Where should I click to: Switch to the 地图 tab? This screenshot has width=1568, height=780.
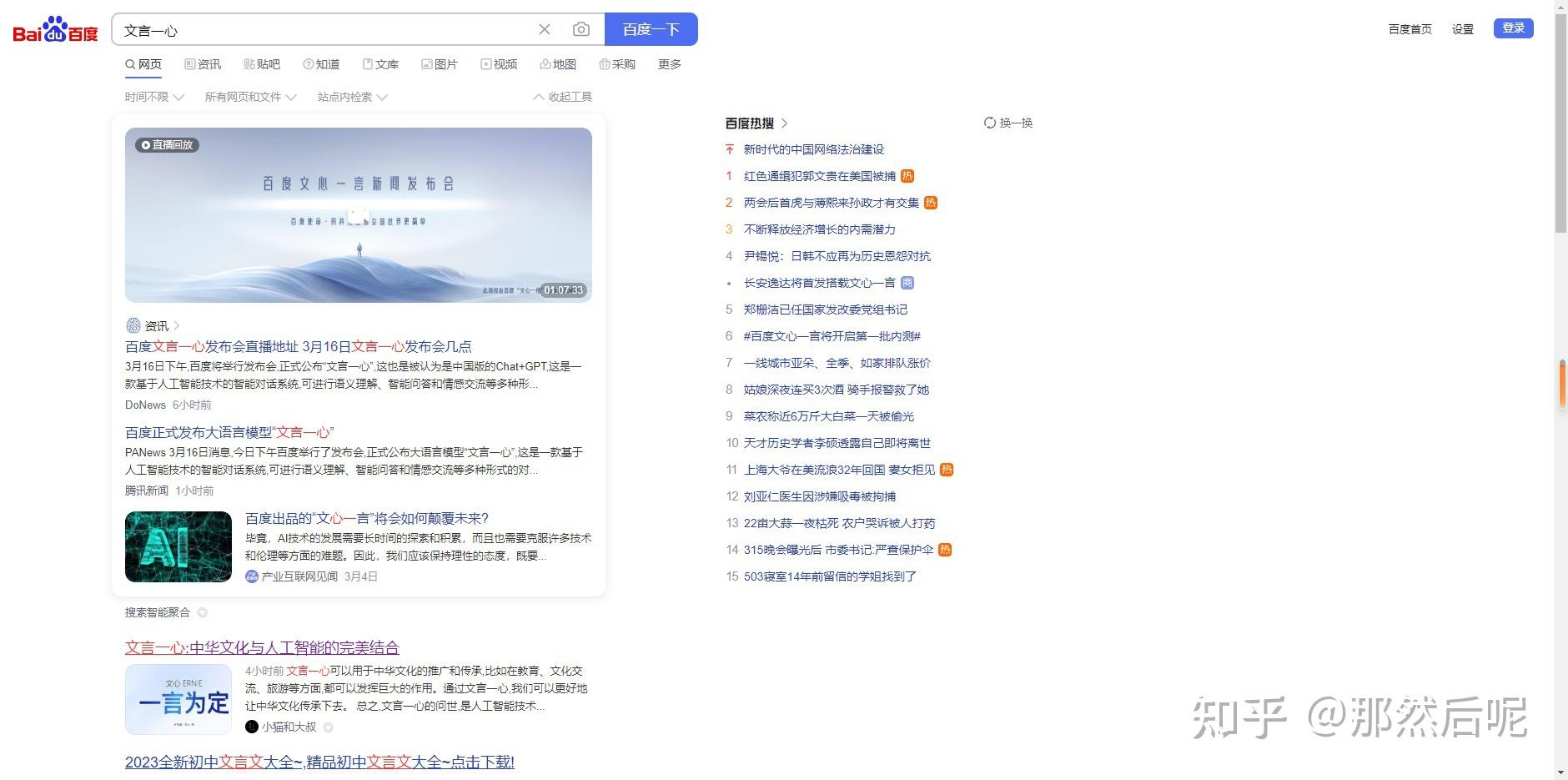pyautogui.click(x=558, y=64)
